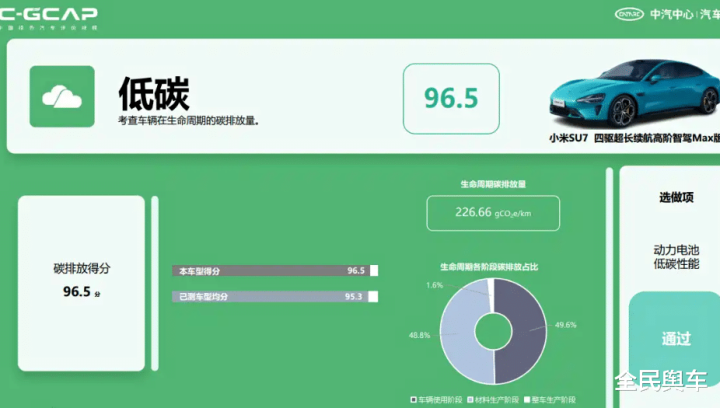
Task: Click the 通过 pass badge
Action: pyautogui.click(x=676, y=339)
